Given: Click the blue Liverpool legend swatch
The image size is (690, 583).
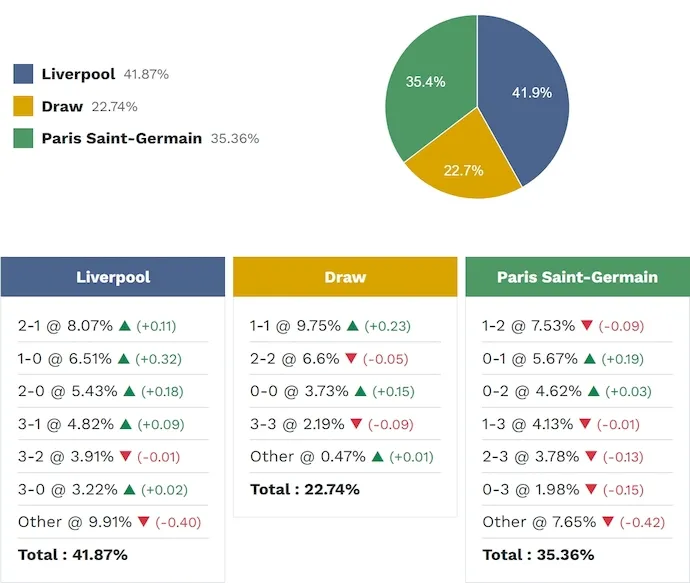Looking at the screenshot, I should pyautogui.click(x=23, y=74).
